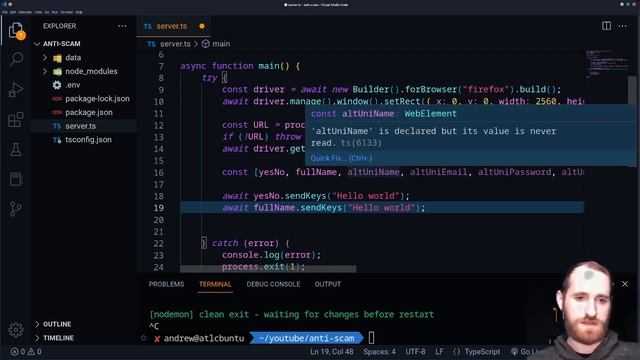Click main symbol in the breadcrumb
The width and height of the screenshot is (640, 360).
click(221, 44)
